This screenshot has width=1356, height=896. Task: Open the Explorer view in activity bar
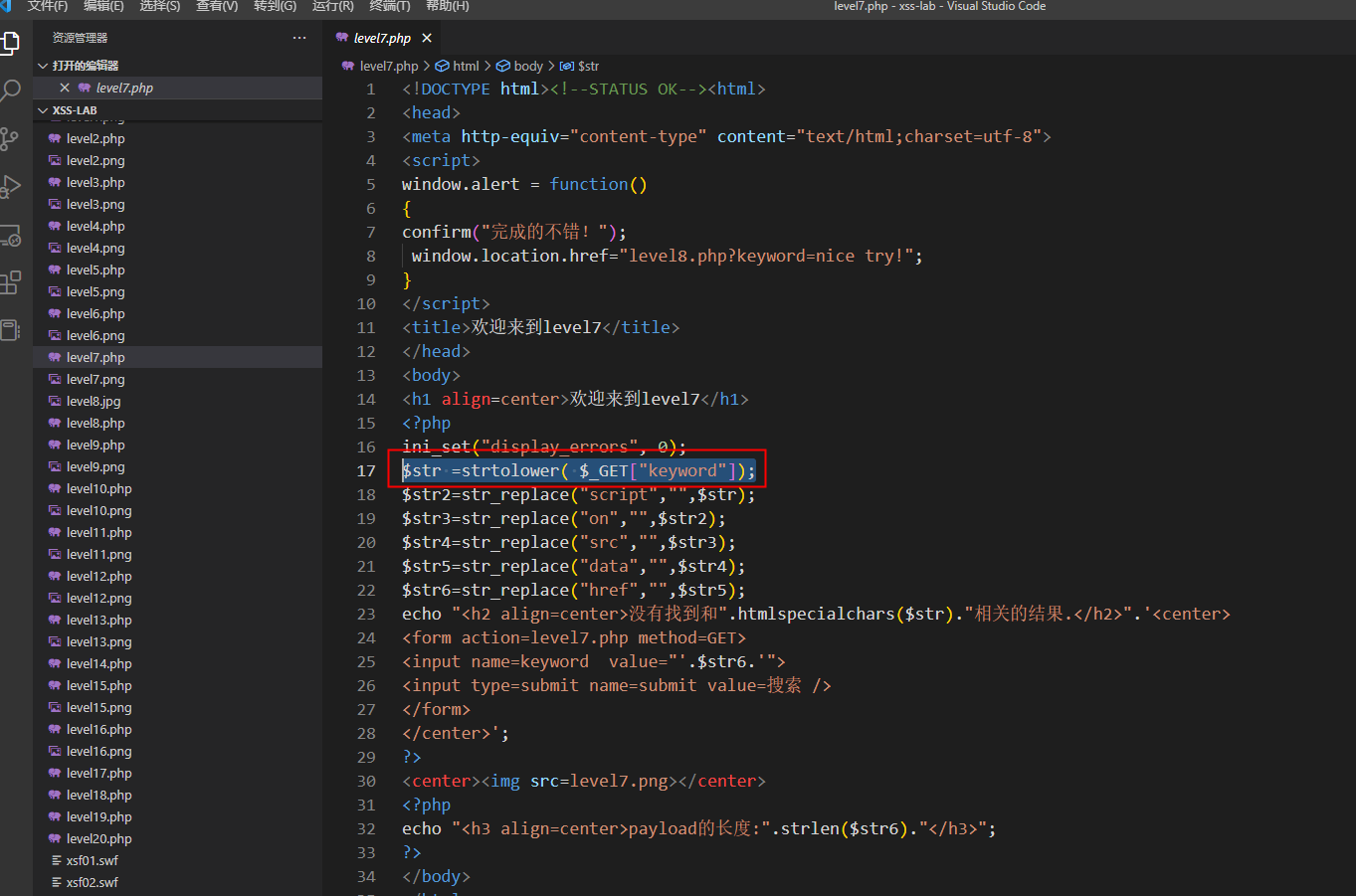point(10,43)
